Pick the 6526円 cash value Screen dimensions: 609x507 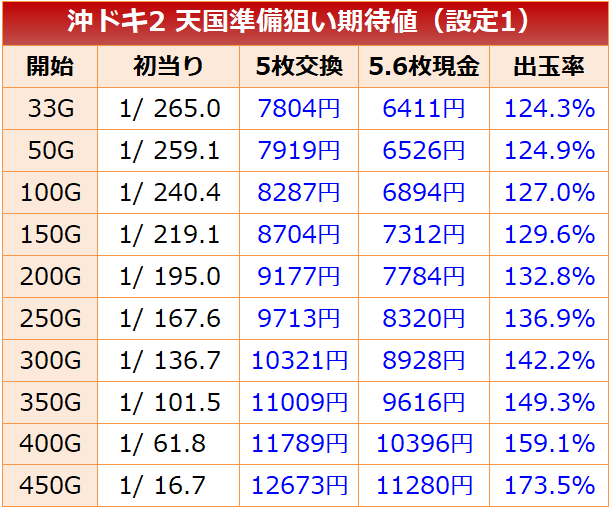tap(424, 150)
